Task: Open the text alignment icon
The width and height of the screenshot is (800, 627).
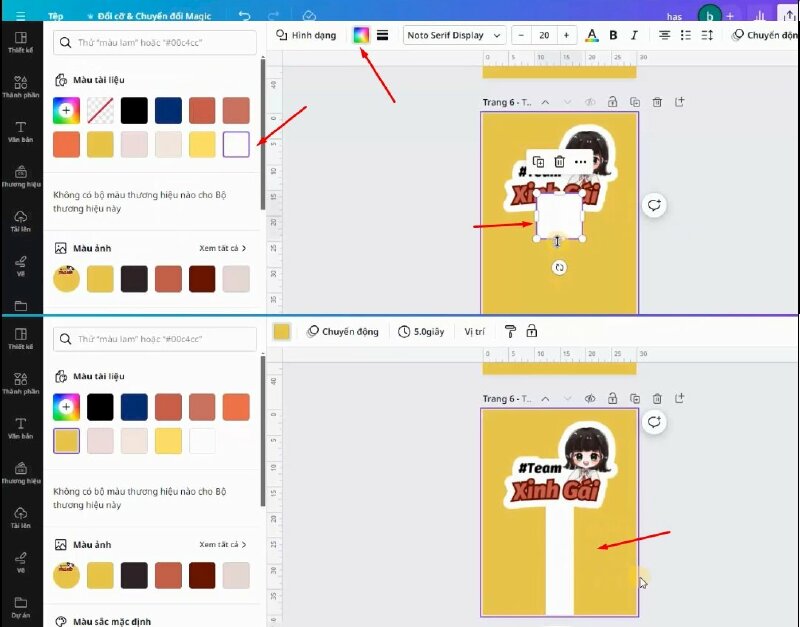Action: pos(664,35)
